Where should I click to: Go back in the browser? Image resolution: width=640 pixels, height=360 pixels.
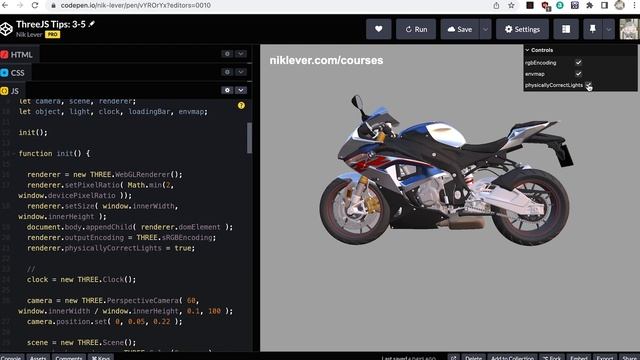[5, 5]
